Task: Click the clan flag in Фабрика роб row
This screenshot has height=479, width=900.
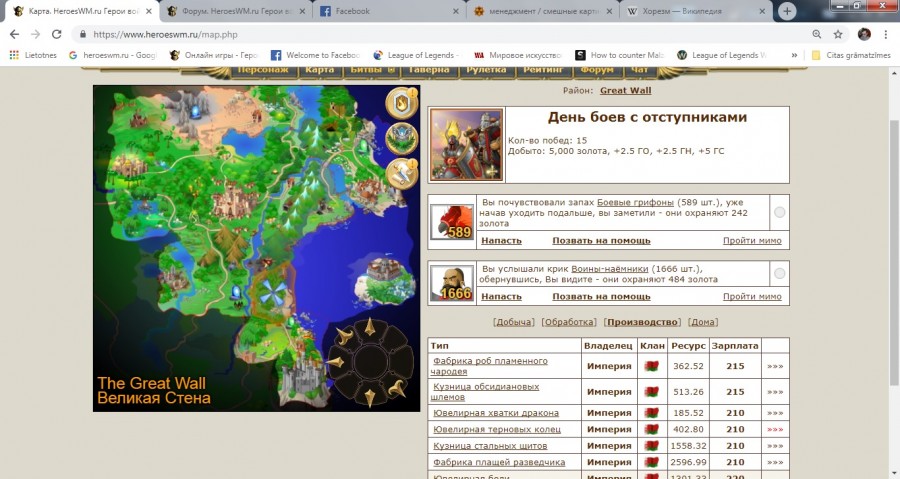Action: coord(651,366)
